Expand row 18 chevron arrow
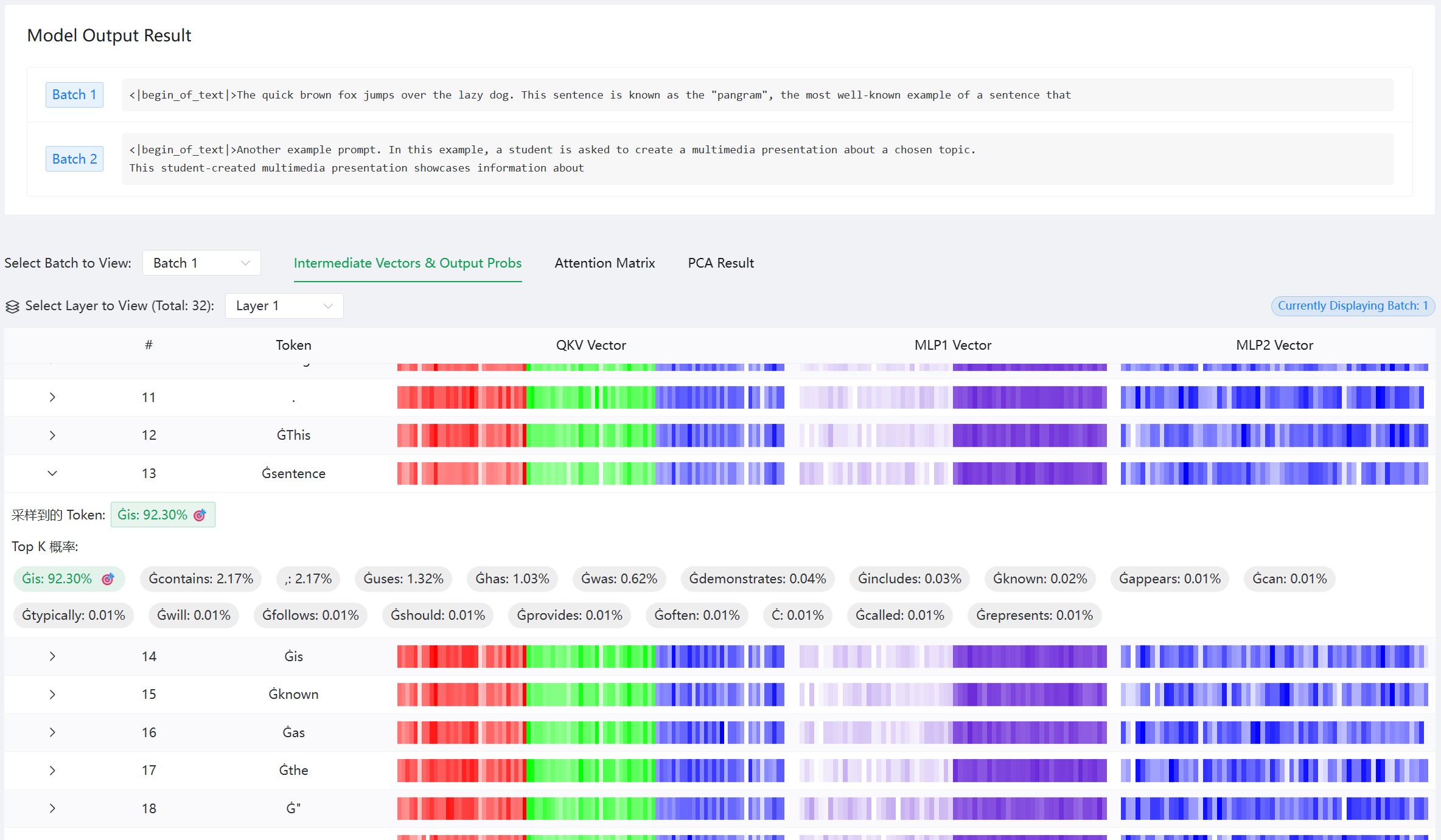This screenshot has height=840, width=1441. [52, 808]
